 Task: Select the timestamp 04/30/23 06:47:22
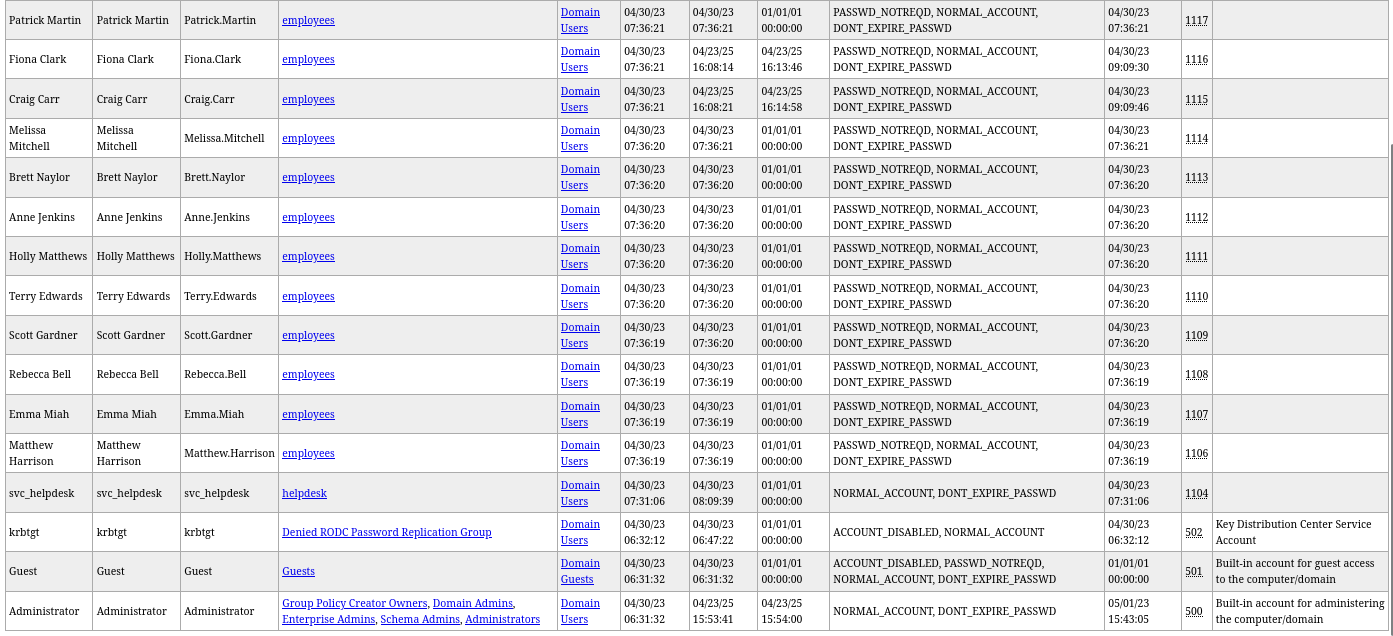(x=713, y=532)
